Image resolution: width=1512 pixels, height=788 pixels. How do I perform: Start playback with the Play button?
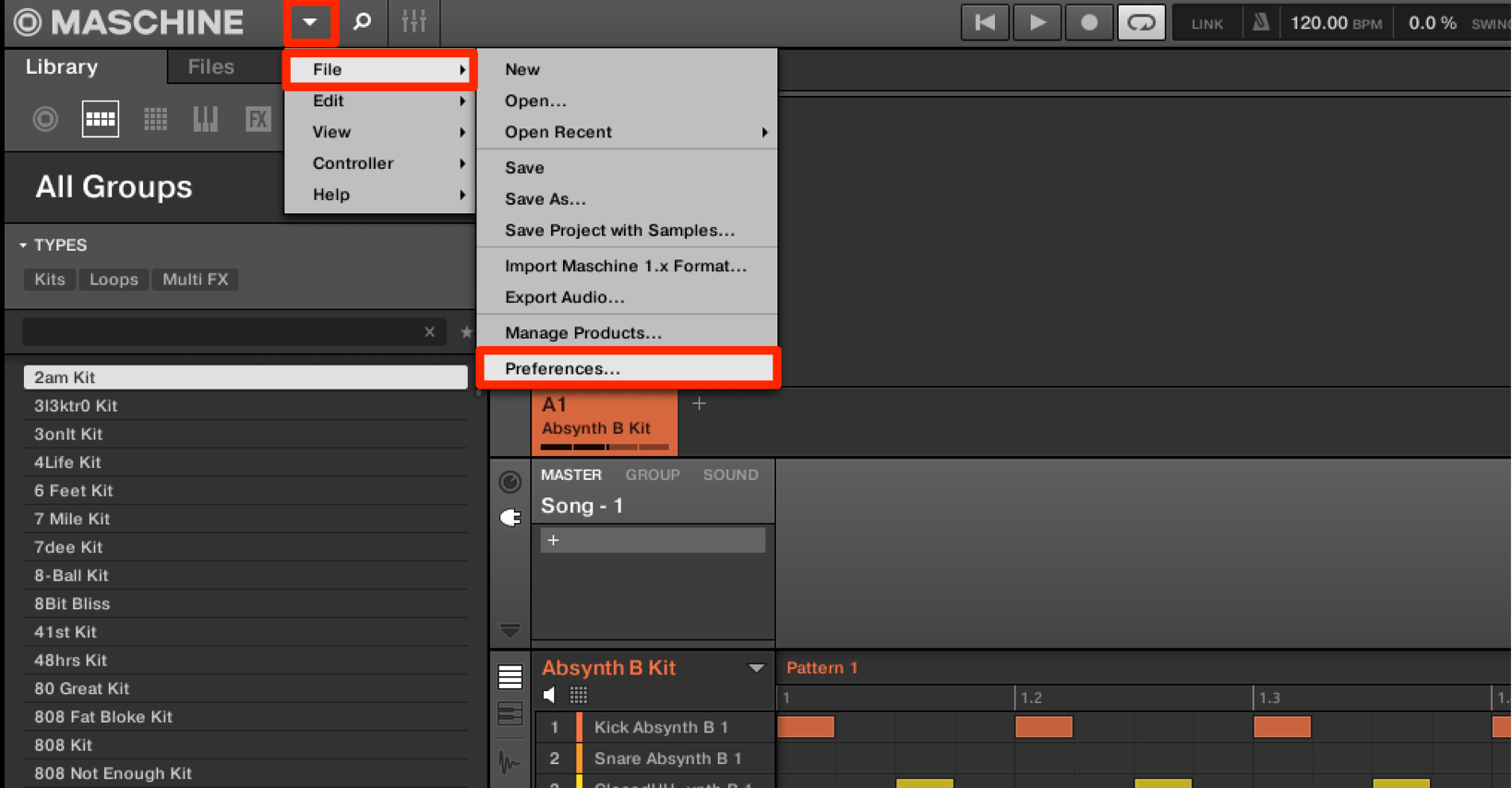pyautogui.click(x=1037, y=22)
